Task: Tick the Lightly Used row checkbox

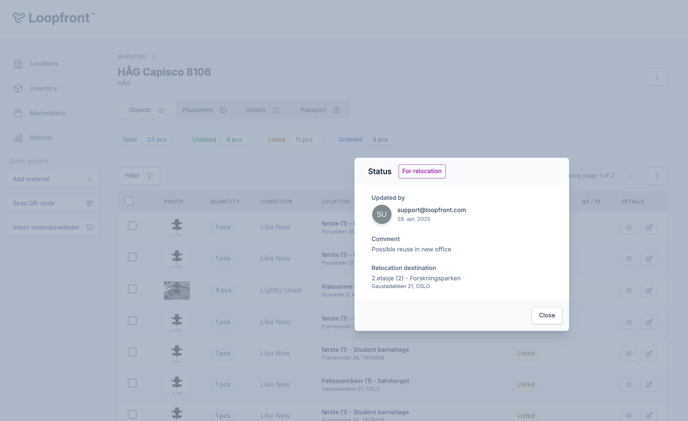Action: pos(132,289)
